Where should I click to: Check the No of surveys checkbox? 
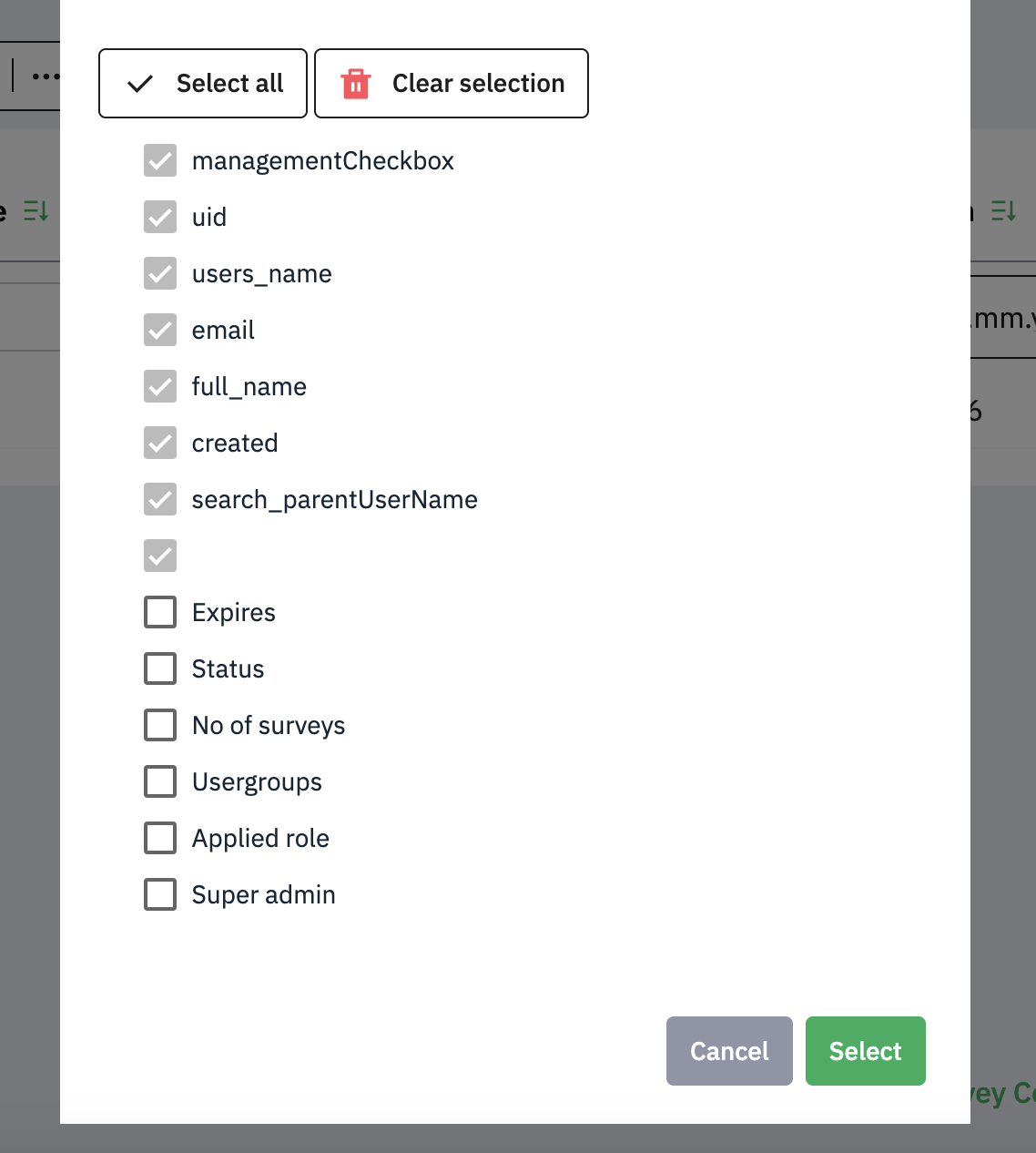(160, 725)
